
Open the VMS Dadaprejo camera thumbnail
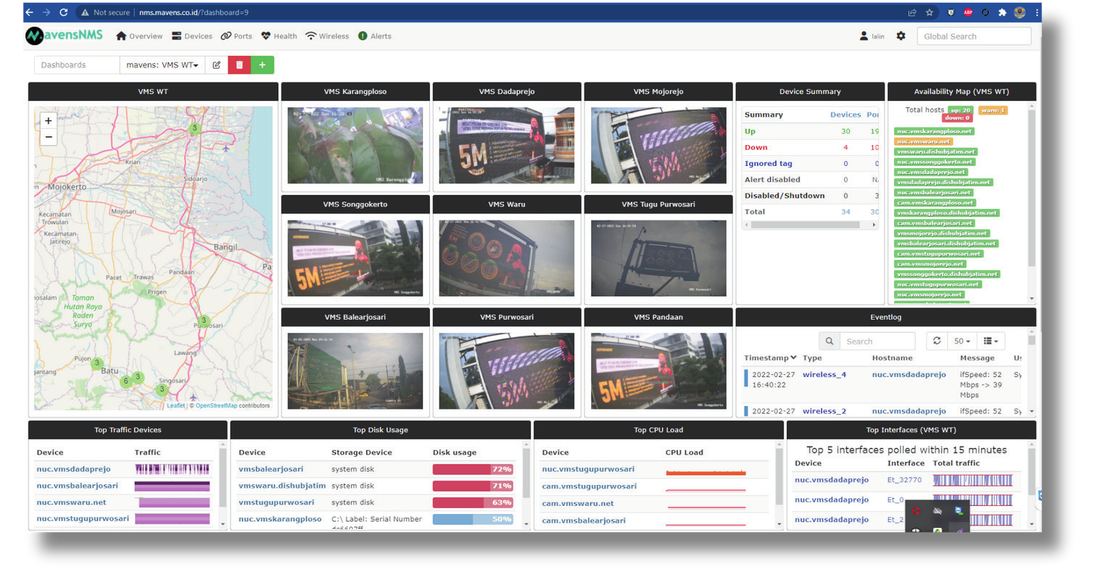click(507, 145)
